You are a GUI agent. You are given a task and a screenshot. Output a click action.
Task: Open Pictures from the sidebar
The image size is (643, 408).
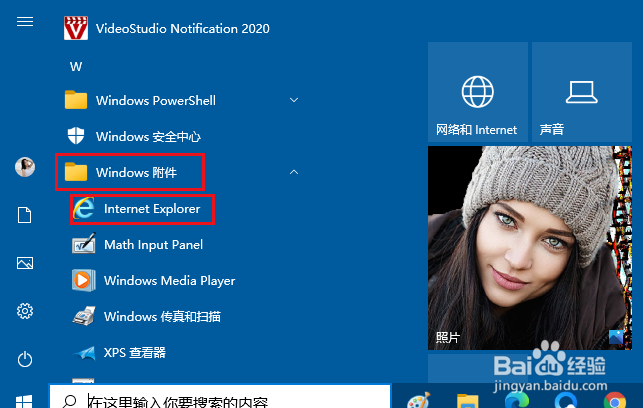[x=25, y=263]
